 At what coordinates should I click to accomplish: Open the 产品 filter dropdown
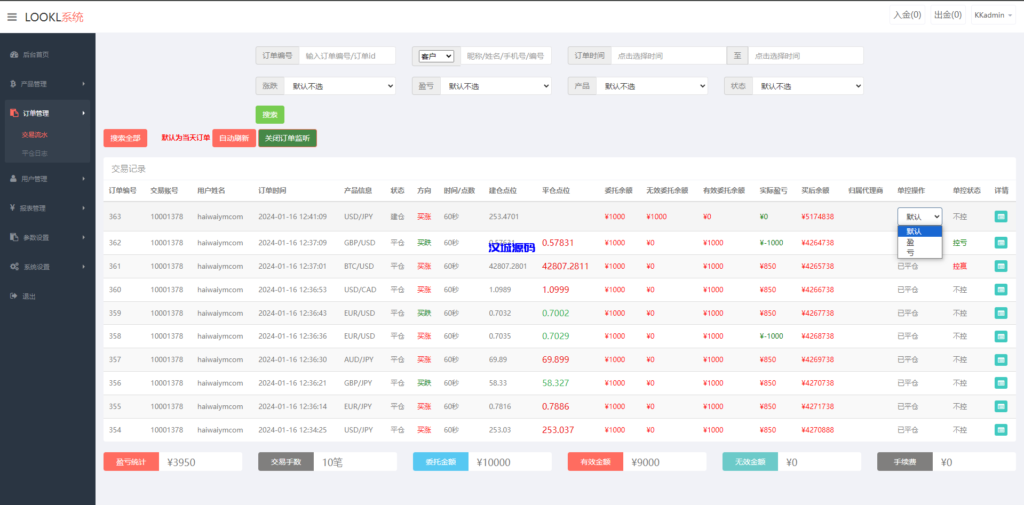pos(651,86)
